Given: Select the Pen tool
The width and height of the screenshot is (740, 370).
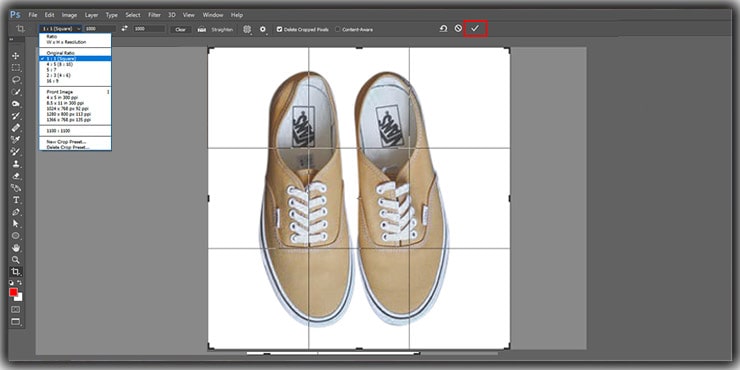Looking at the screenshot, I should (x=16, y=212).
